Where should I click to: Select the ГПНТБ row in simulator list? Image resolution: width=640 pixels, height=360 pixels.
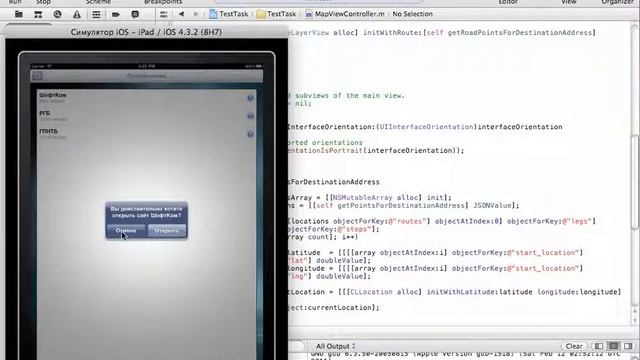pyautogui.click(x=147, y=134)
